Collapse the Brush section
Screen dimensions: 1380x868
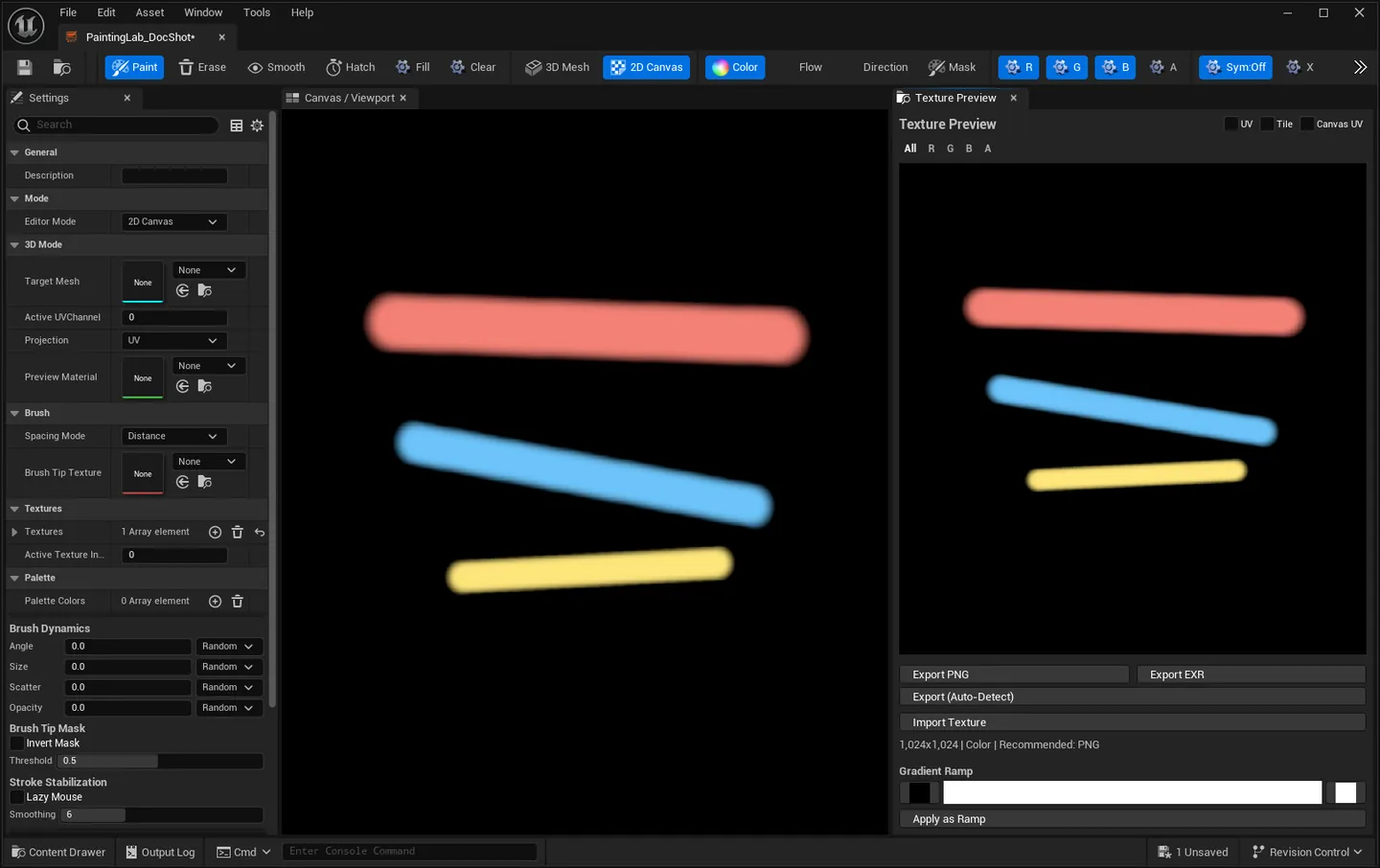(x=14, y=413)
